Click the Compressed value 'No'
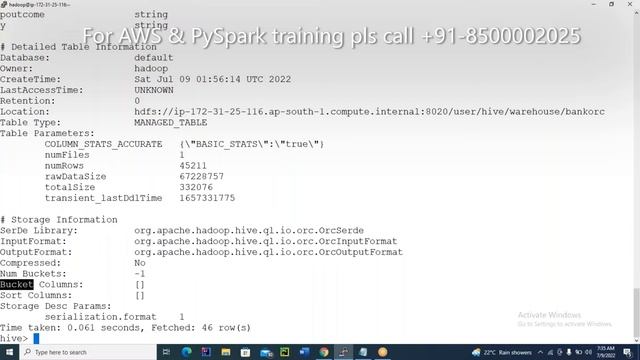Image resolution: width=640 pixels, height=360 pixels. click(x=140, y=263)
